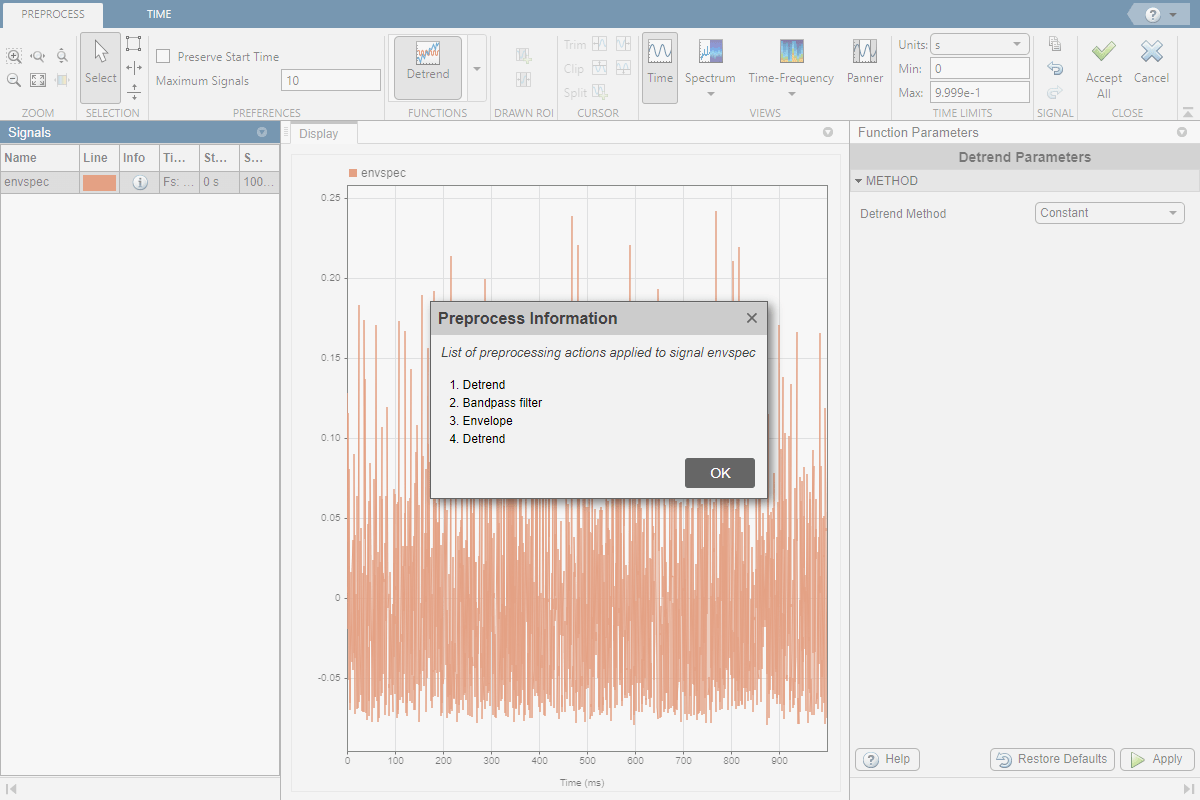
Task: Open info icon for envspec signal
Action: pyautogui.click(x=140, y=182)
